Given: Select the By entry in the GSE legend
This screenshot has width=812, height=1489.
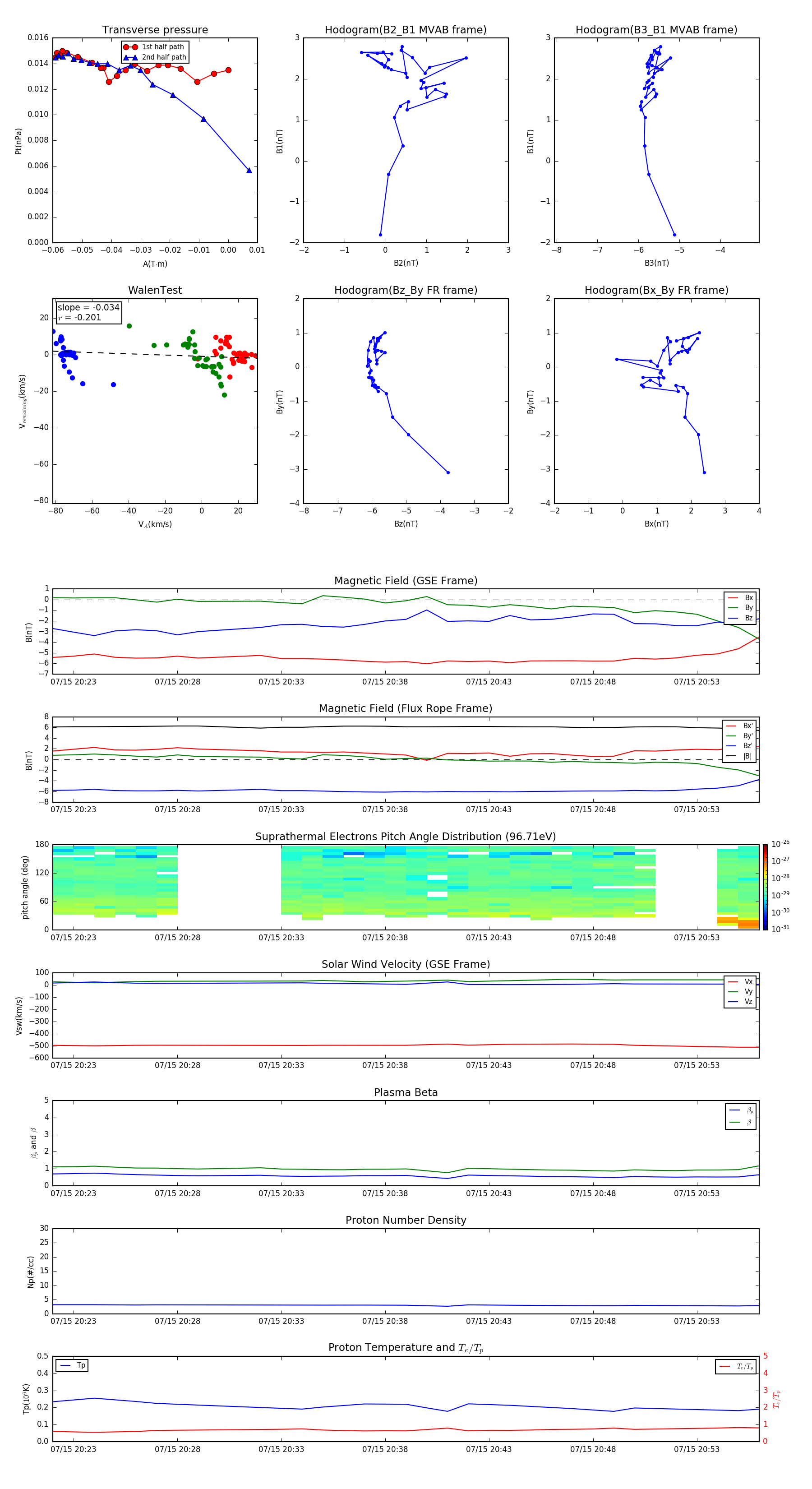Looking at the screenshot, I should (740, 608).
